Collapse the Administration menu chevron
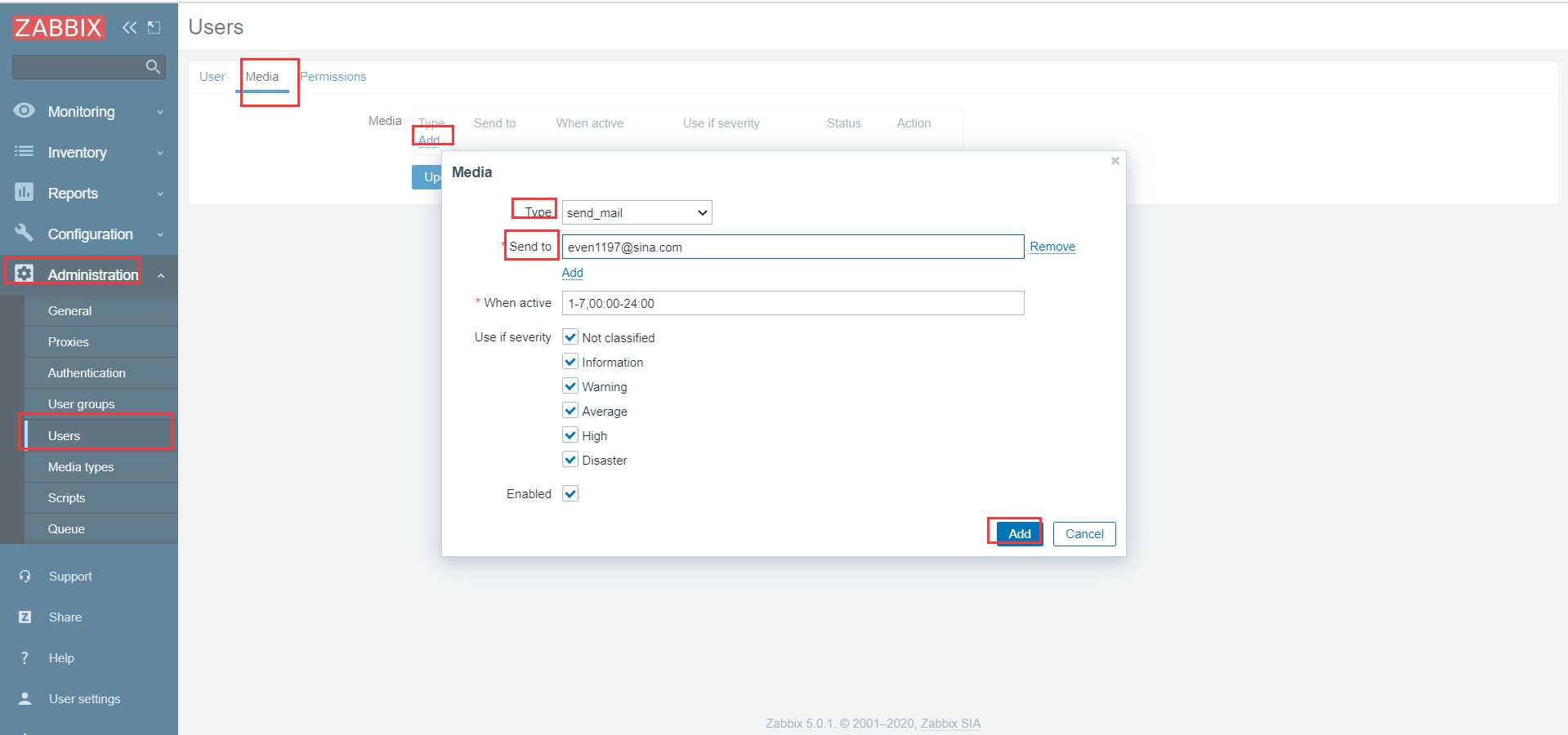 (160, 275)
